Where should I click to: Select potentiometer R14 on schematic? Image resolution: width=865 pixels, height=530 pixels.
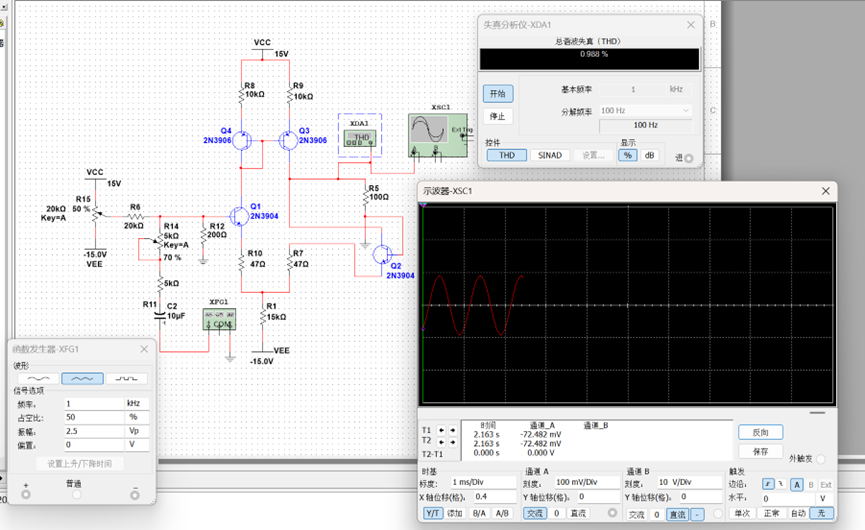159,241
